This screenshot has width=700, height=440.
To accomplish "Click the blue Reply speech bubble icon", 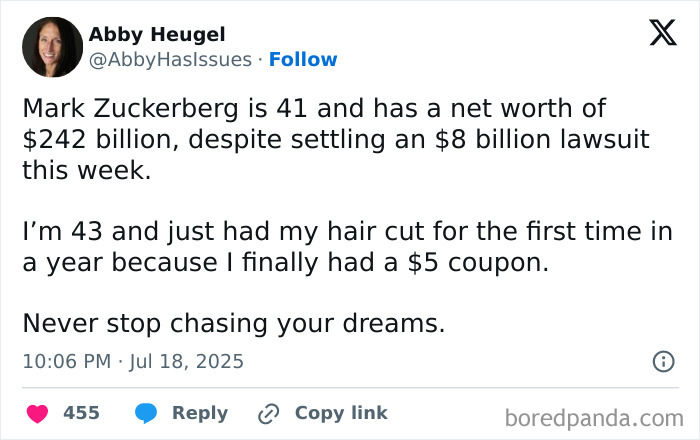I will click(145, 412).
